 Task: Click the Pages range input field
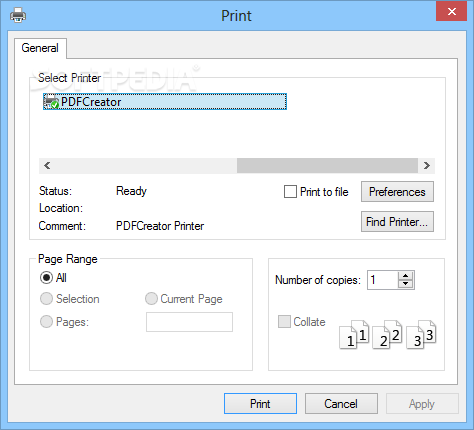click(x=189, y=322)
